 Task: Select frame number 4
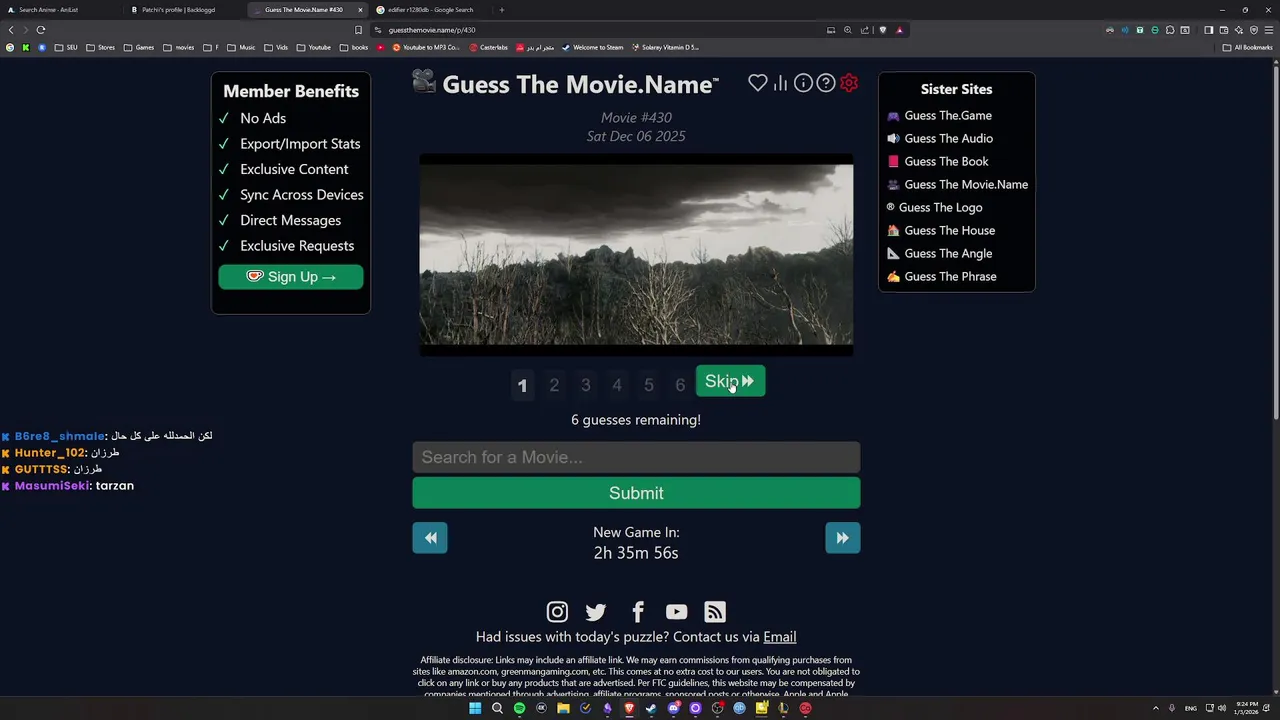pos(617,385)
